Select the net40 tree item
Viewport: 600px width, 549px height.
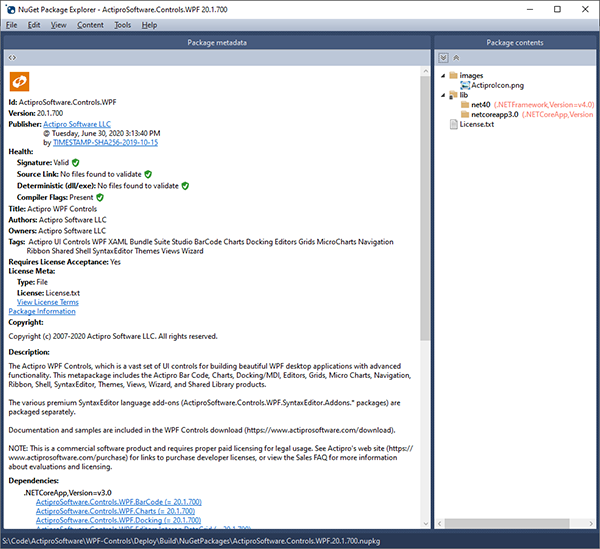click(481, 104)
